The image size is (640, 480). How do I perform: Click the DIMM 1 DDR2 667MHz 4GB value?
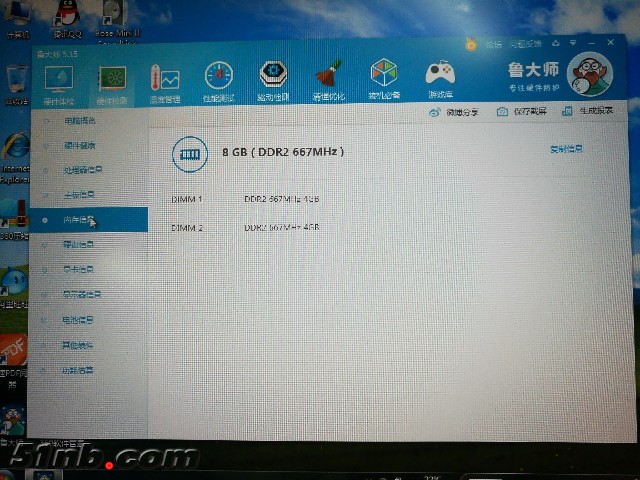click(x=282, y=199)
